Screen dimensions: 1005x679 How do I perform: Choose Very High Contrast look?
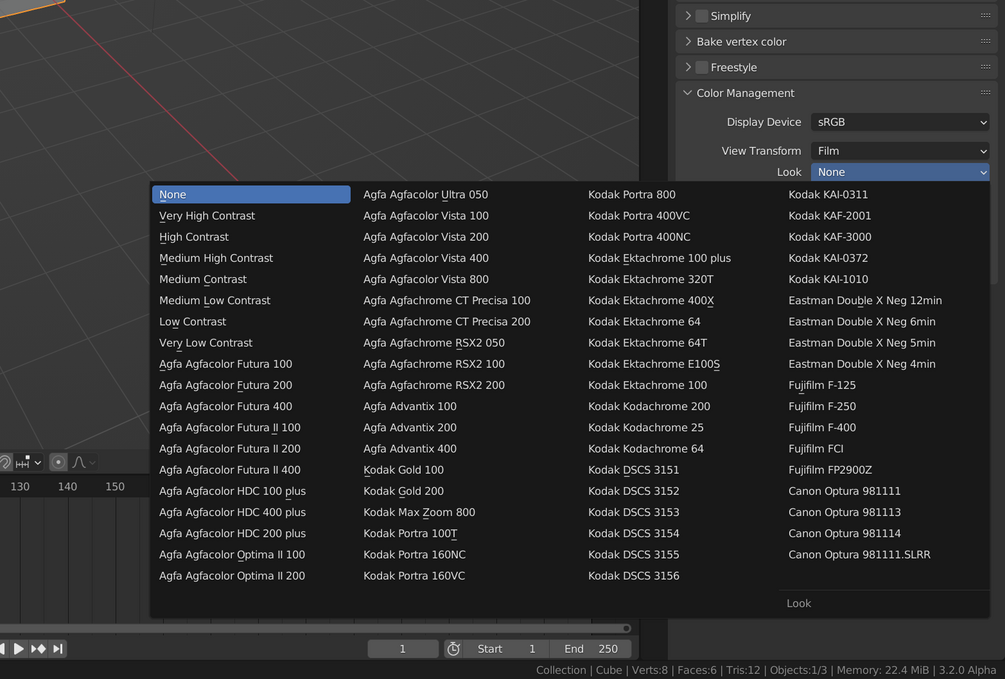coord(206,215)
